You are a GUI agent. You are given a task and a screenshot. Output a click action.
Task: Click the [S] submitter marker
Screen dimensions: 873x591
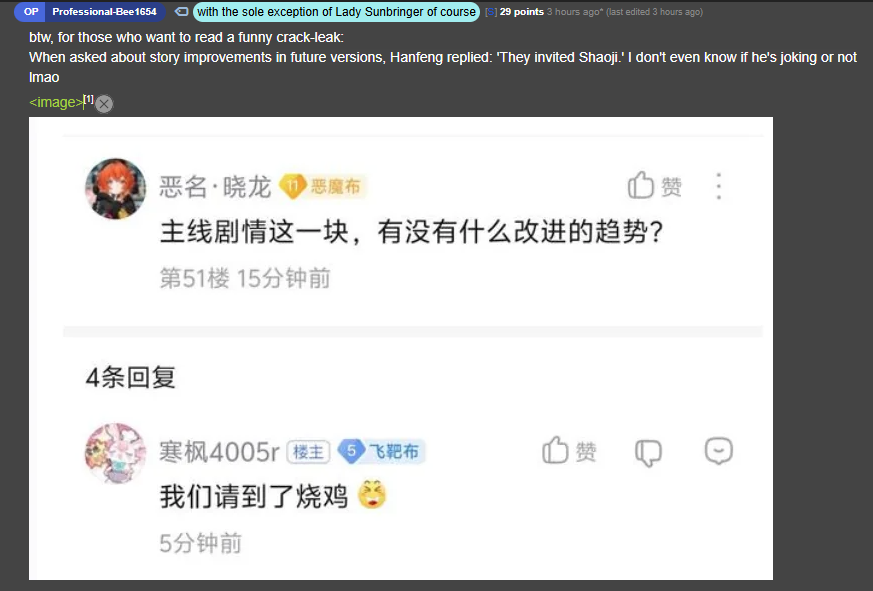point(491,12)
